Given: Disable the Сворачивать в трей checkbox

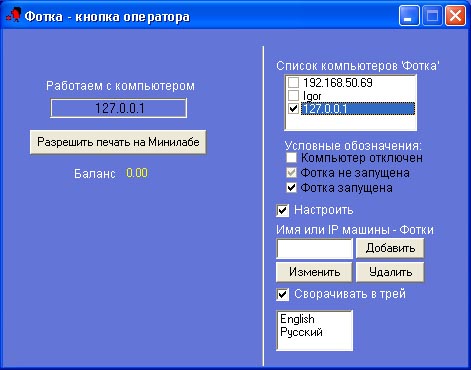Looking at the screenshot, I should (x=283, y=295).
